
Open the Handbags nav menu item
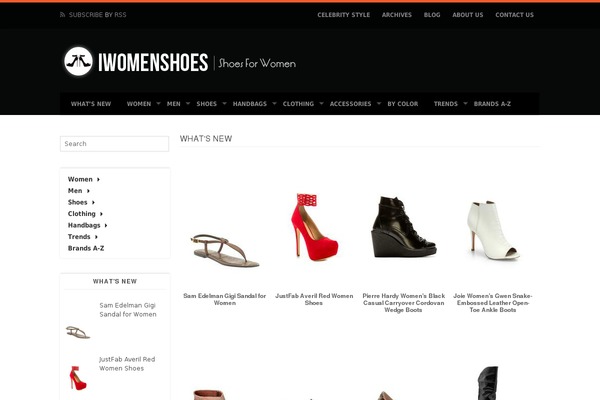tap(249, 104)
